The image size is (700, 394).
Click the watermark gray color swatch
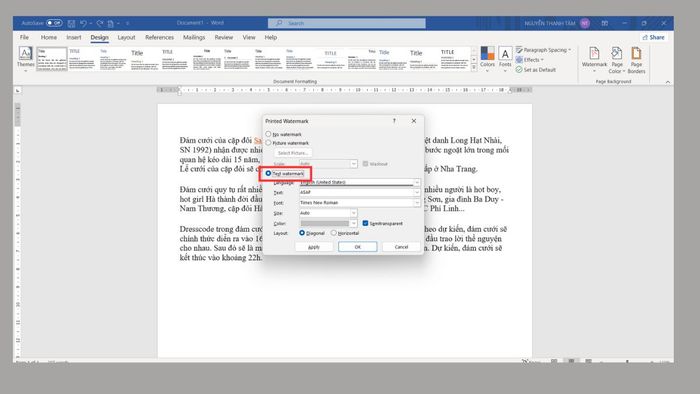tap(325, 223)
